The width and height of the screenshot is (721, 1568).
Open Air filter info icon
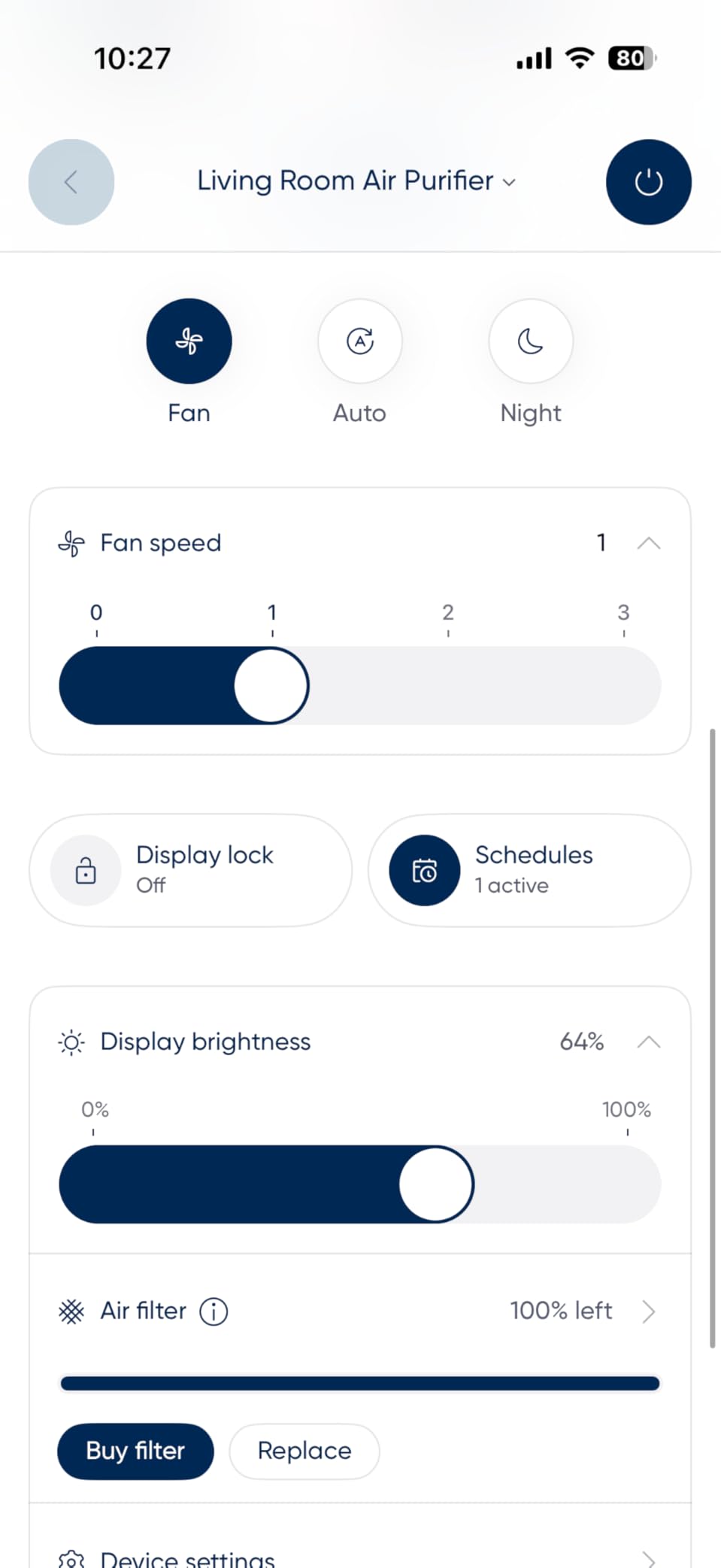click(214, 1312)
